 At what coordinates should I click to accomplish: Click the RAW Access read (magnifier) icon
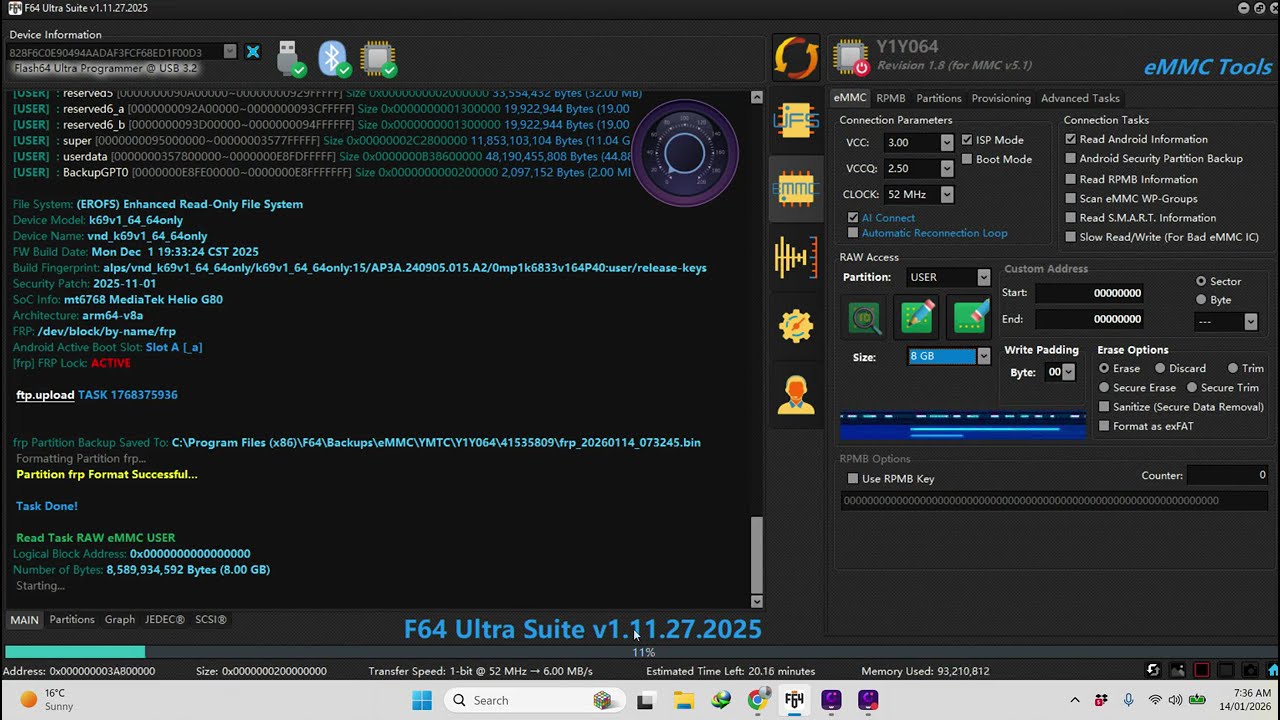[865, 317]
